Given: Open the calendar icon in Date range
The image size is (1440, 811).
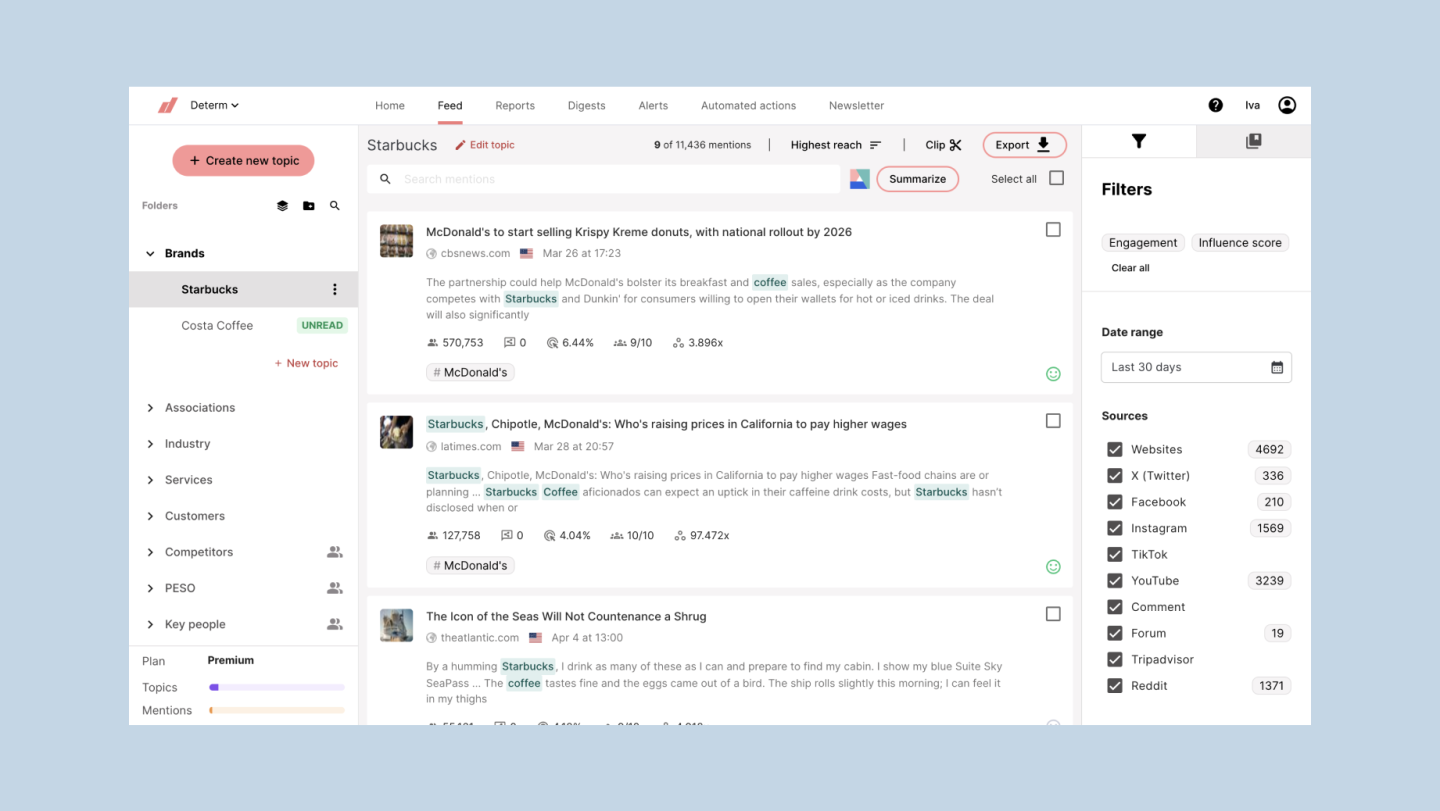Looking at the screenshot, I should [1277, 367].
